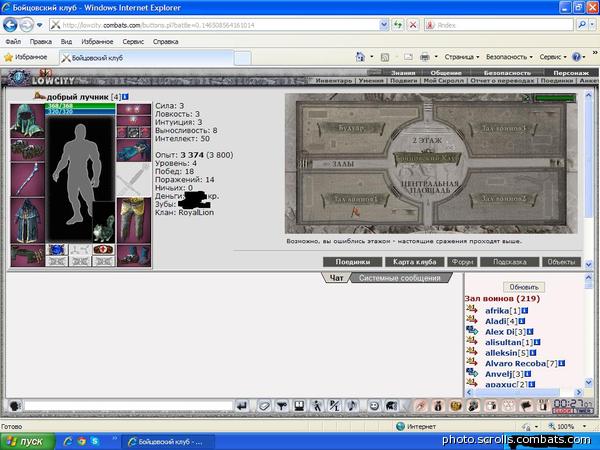Click the money bag icon in bottom bar

(x=438, y=406)
